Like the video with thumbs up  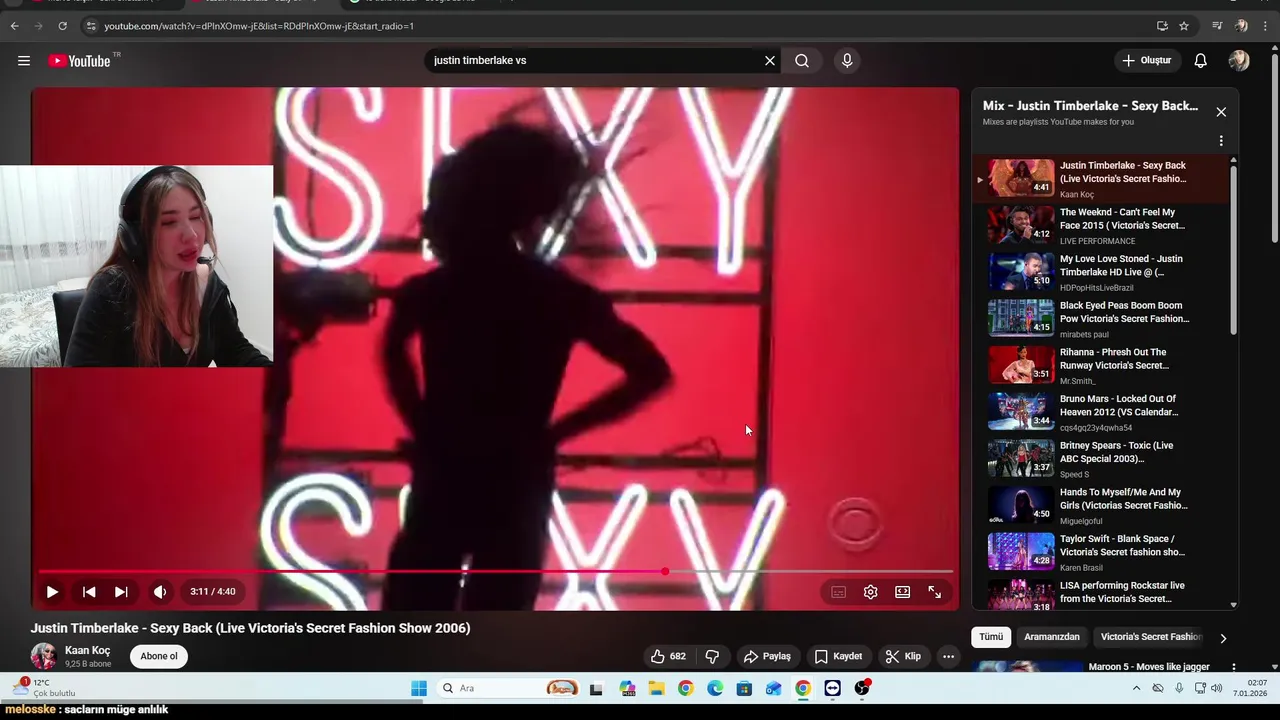[668, 656]
